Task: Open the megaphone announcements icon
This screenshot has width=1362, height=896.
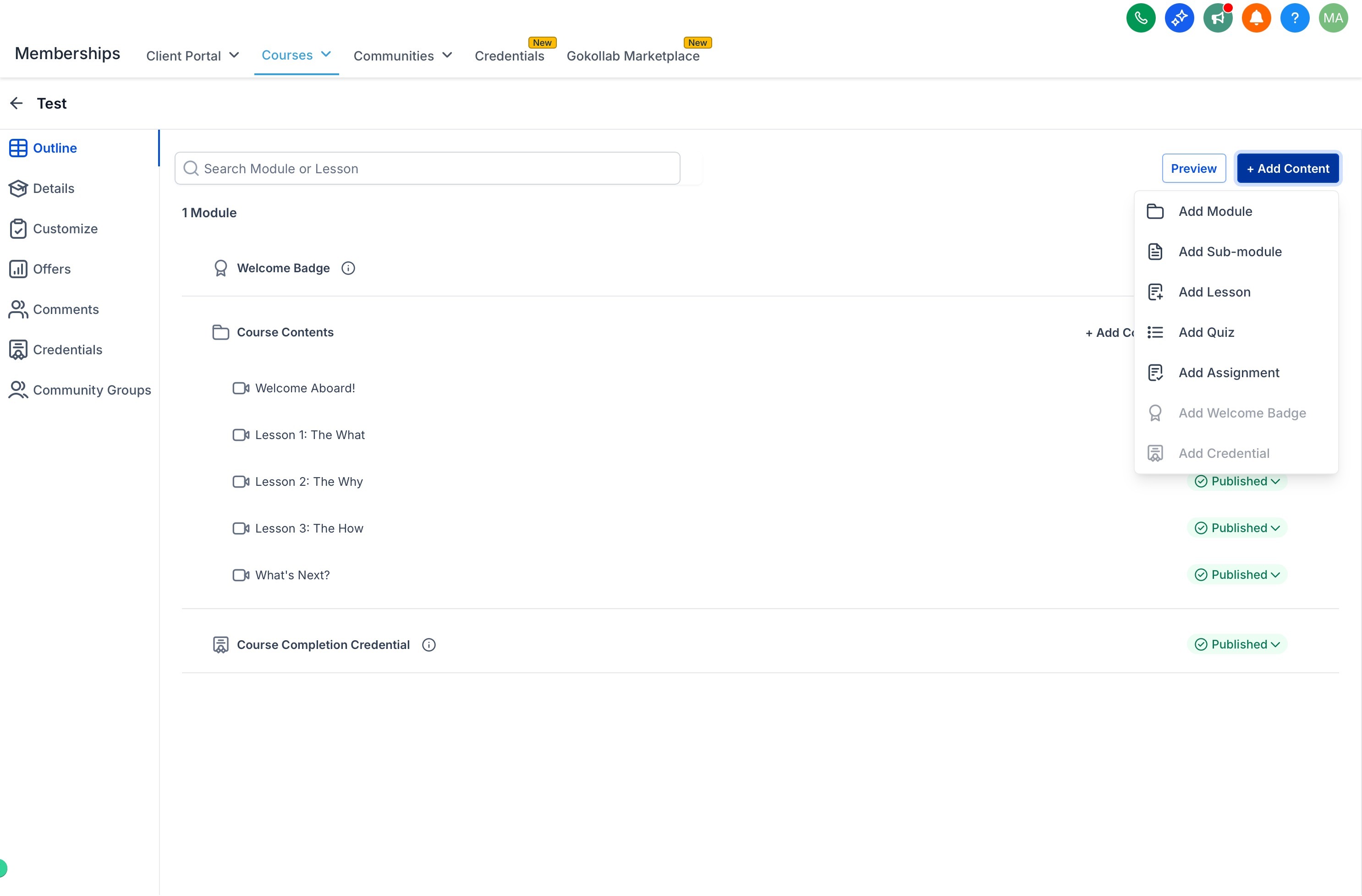Action: (1218, 18)
